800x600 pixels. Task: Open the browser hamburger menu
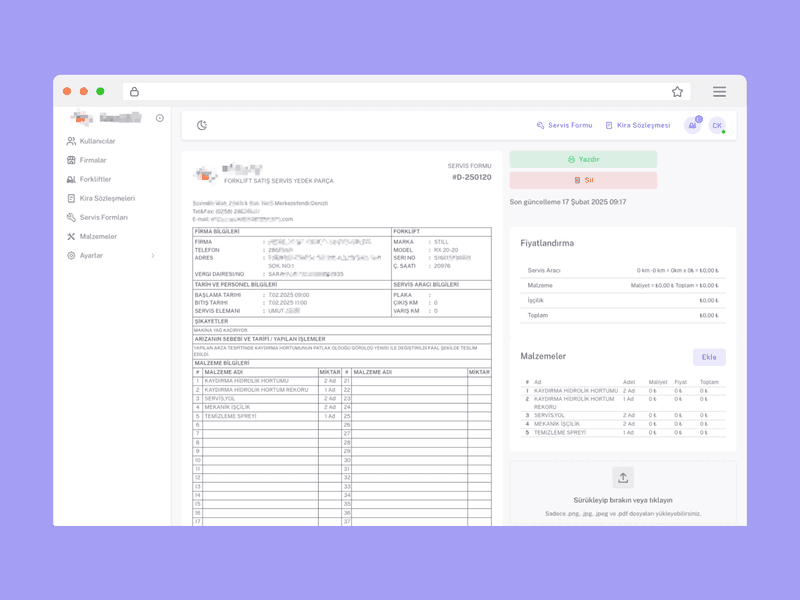coord(719,91)
